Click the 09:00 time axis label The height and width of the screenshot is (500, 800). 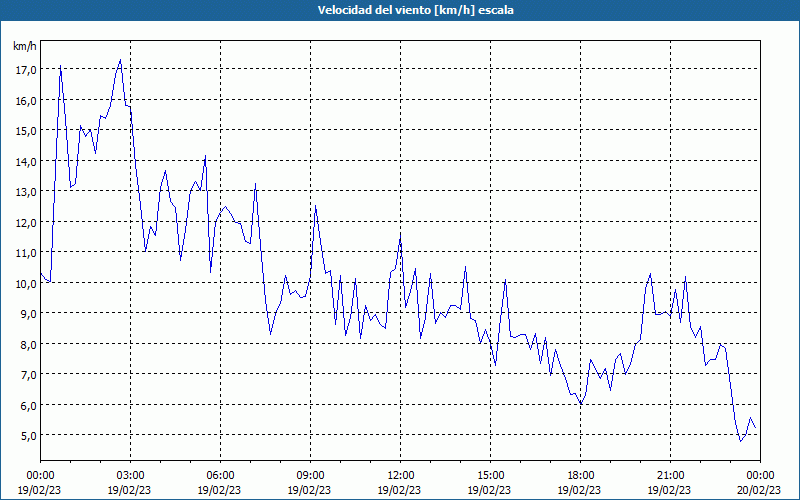[x=310, y=476]
